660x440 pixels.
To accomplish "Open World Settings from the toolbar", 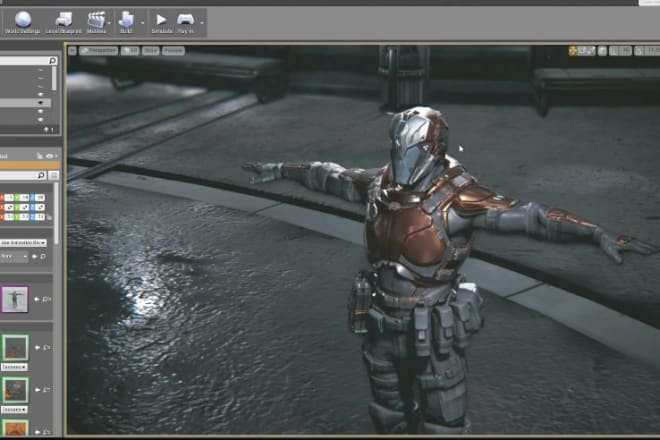I will [x=23, y=22].
